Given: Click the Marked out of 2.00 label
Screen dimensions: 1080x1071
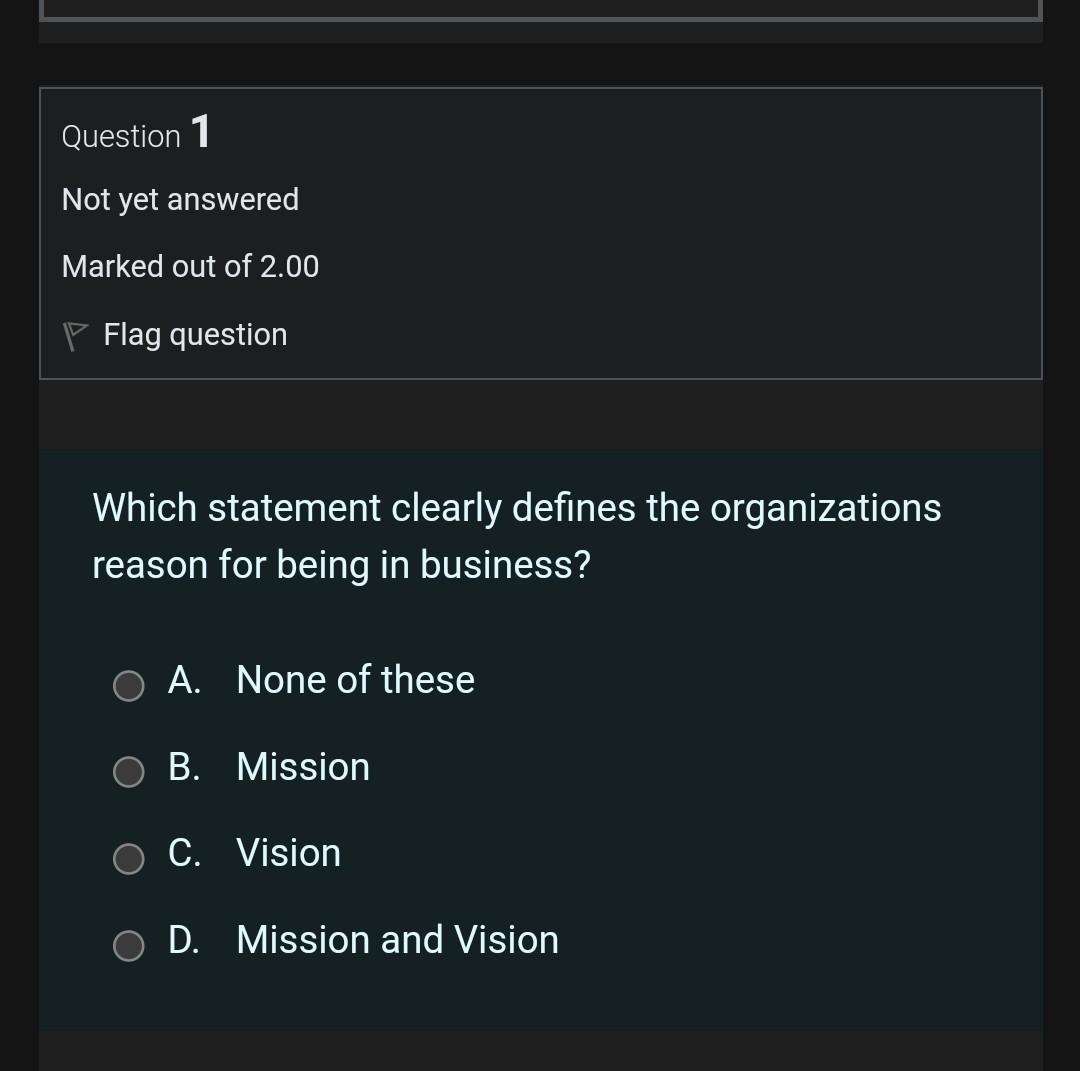Looking at the screenshot, I should tap(190, 266).
